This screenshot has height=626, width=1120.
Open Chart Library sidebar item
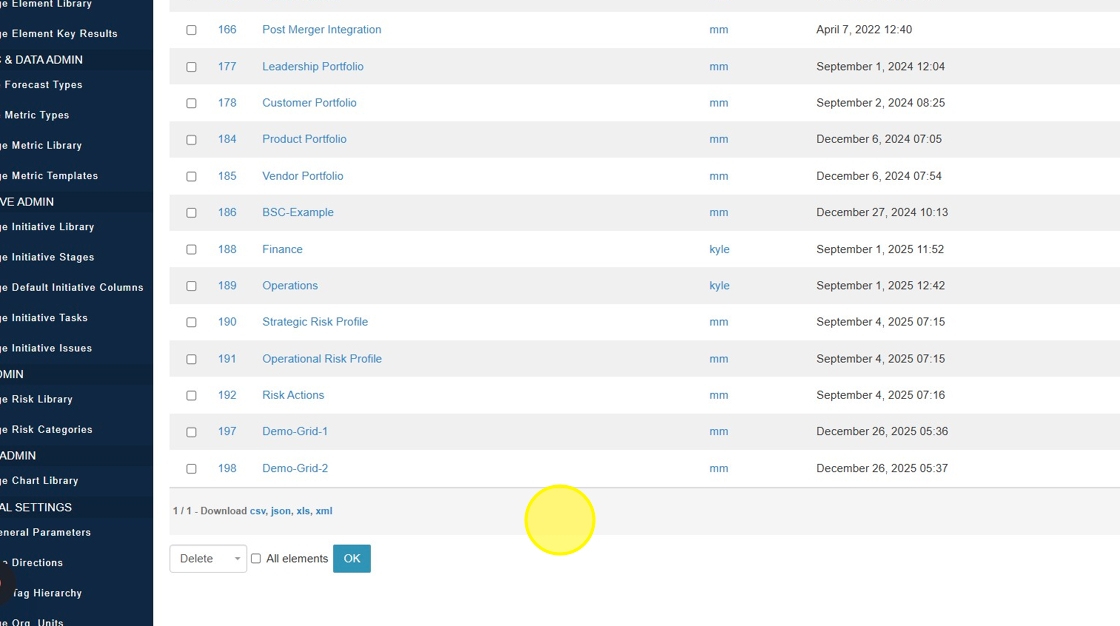click(x=45, y=481)
